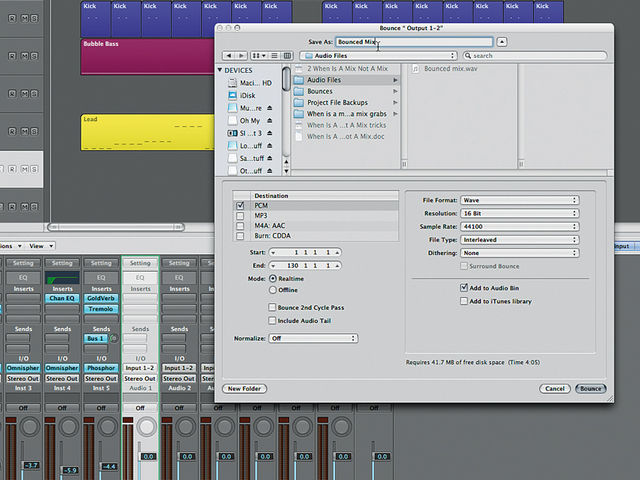
Task: Uncheck Add to Audio Bin
Action: click(x=464, y=288)
